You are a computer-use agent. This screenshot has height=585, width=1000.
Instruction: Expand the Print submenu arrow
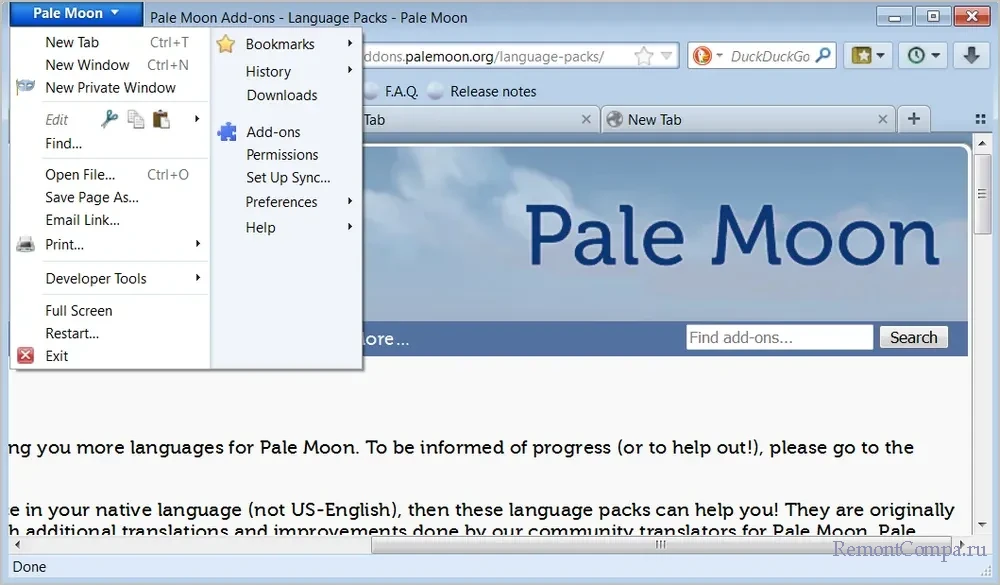pyautogui.click(x=198, y=244)
